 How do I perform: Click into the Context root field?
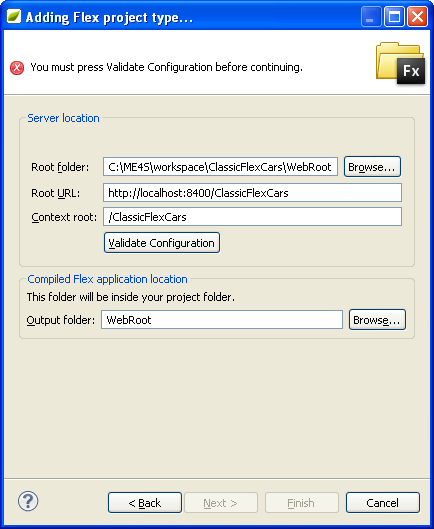pos(252,217)
